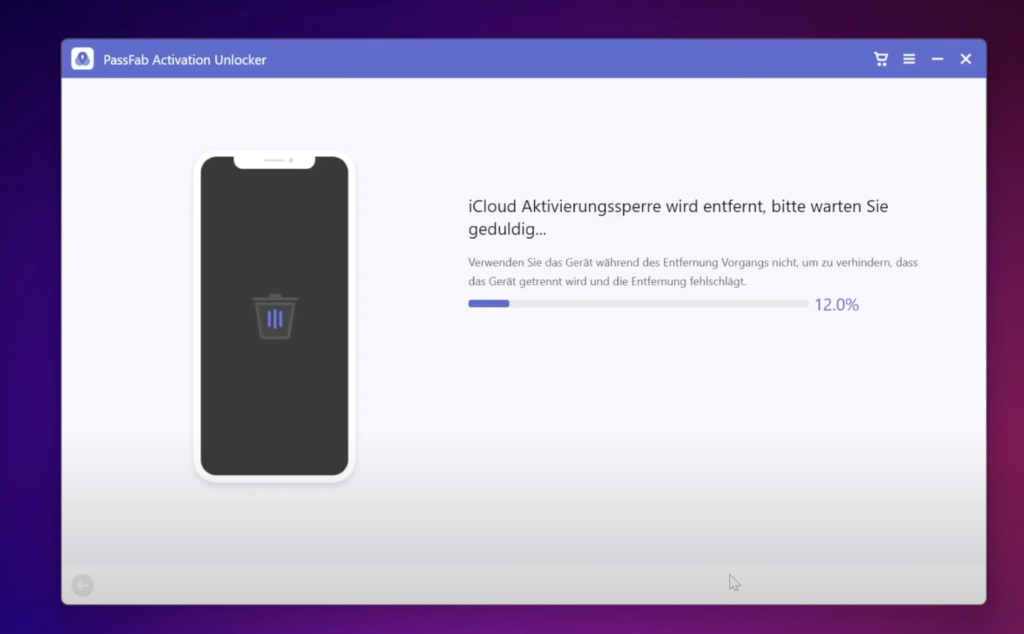The image size is (1024, 634).
Task: Click the removal progress bar
Action: tap(638, 304)
